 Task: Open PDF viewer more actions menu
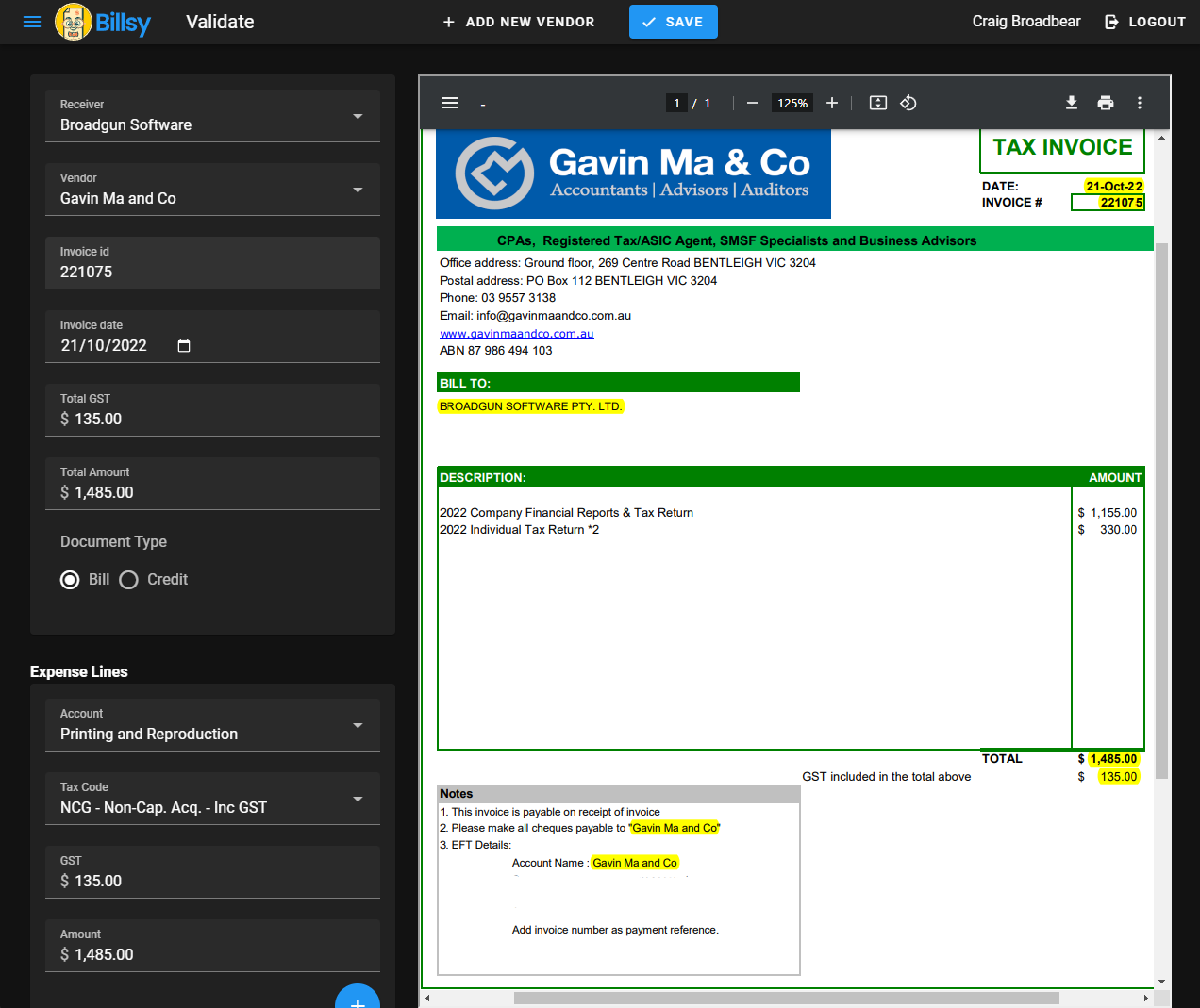pyautogui.click(x=1140, y=103)
